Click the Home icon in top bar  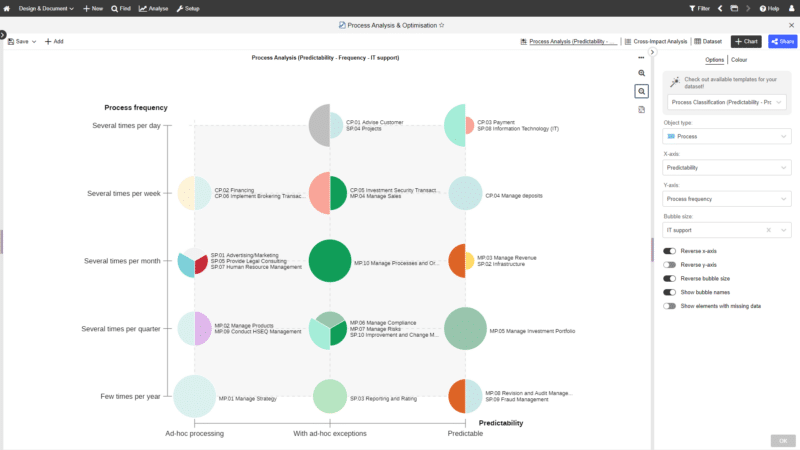pos(7,8)
